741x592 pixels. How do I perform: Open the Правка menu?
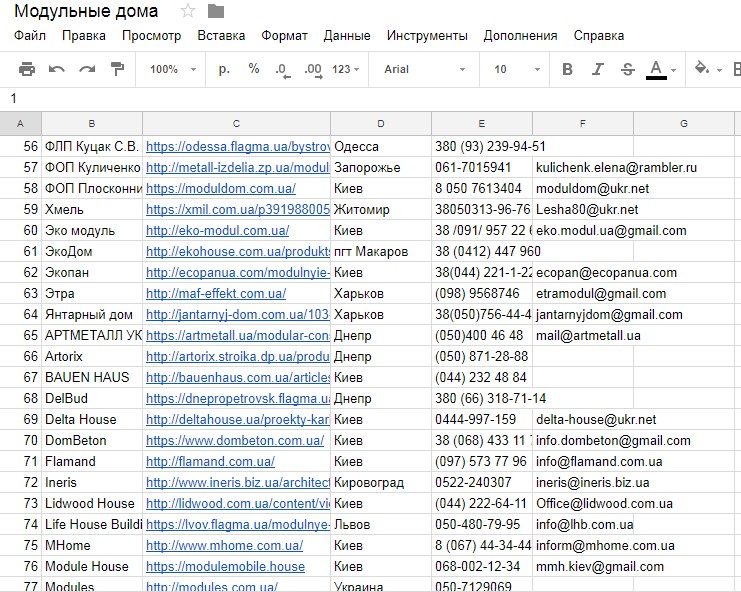84,36
